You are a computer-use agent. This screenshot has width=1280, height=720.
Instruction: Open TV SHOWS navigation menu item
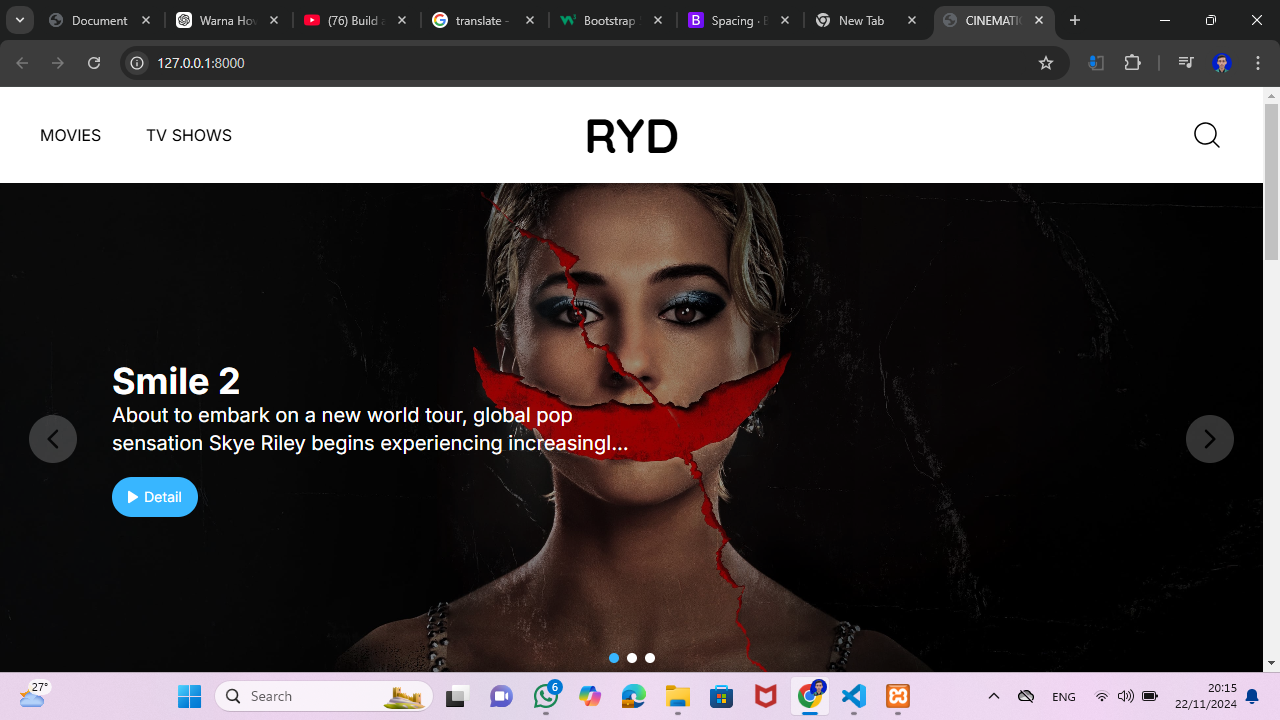(x=189, y=135)
